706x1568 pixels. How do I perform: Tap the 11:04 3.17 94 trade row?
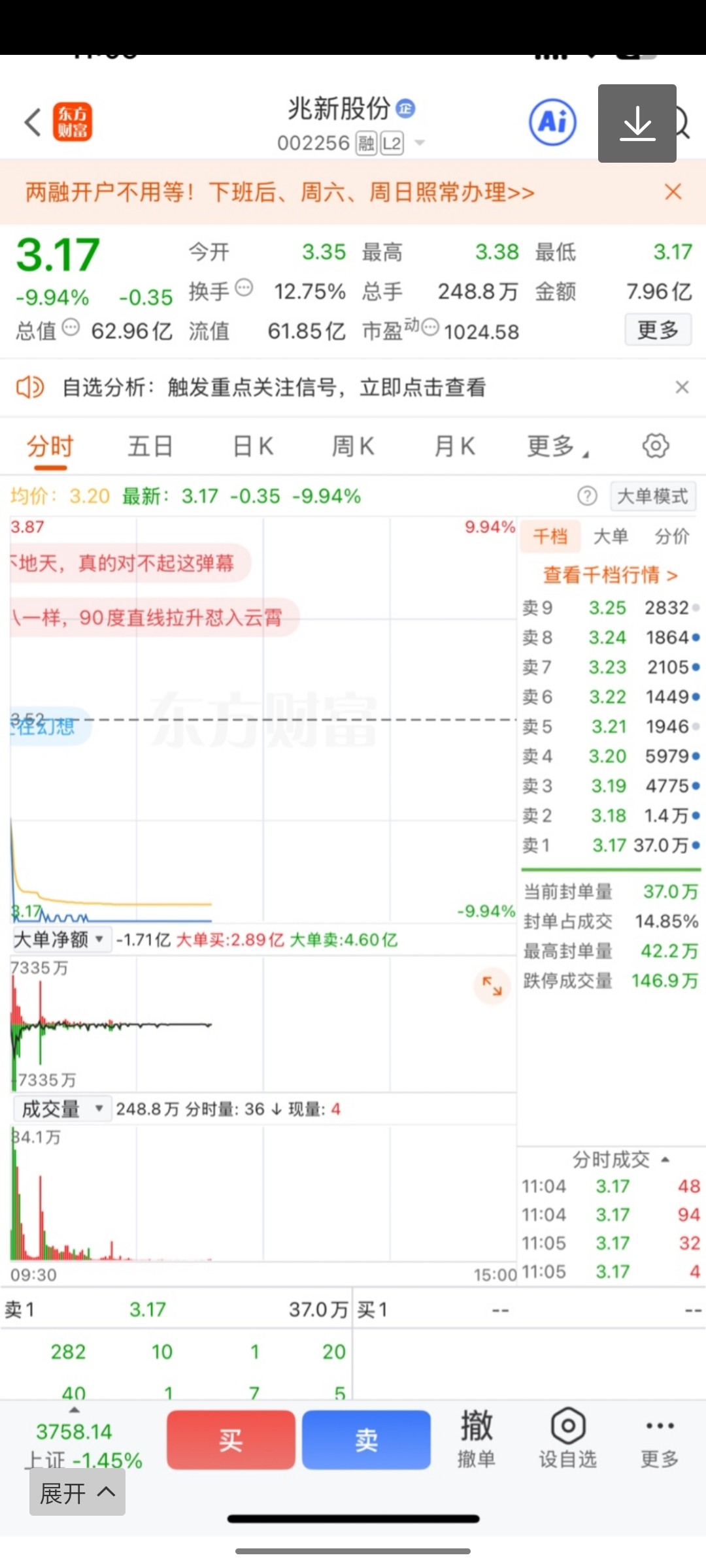[611, 1215]
